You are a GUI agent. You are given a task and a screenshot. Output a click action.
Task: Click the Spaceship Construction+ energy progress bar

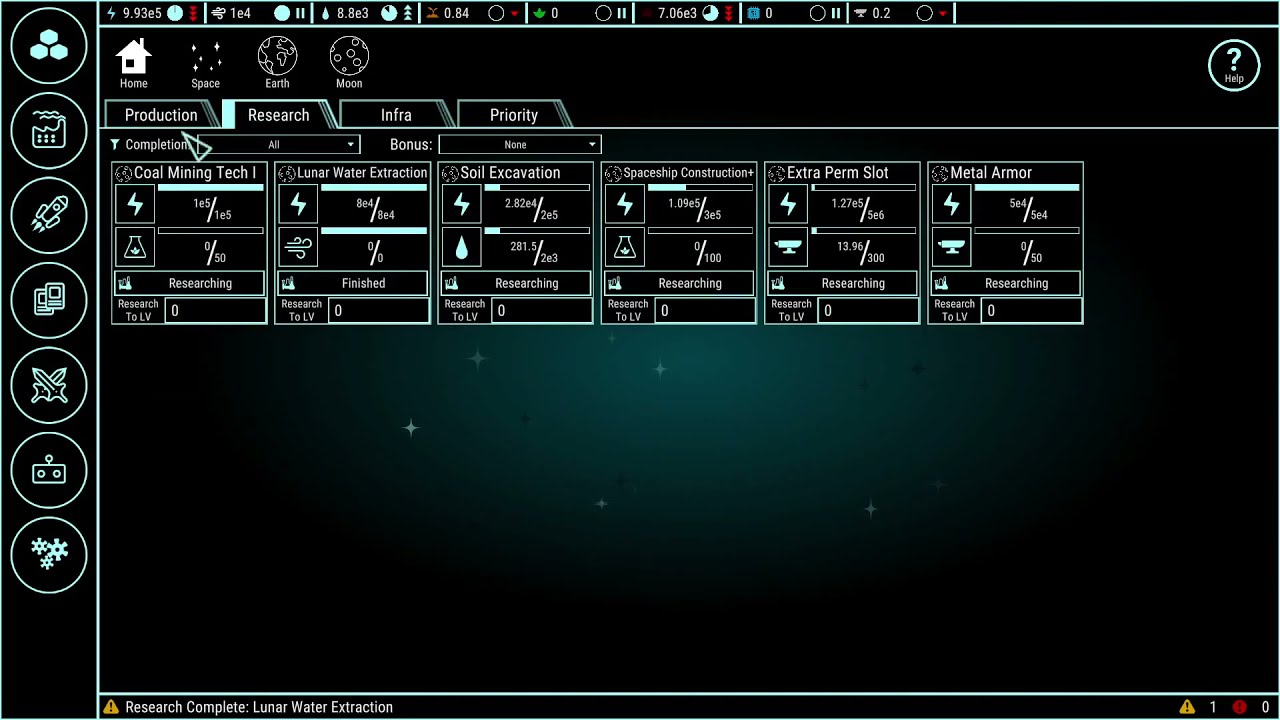pos(700,188)
